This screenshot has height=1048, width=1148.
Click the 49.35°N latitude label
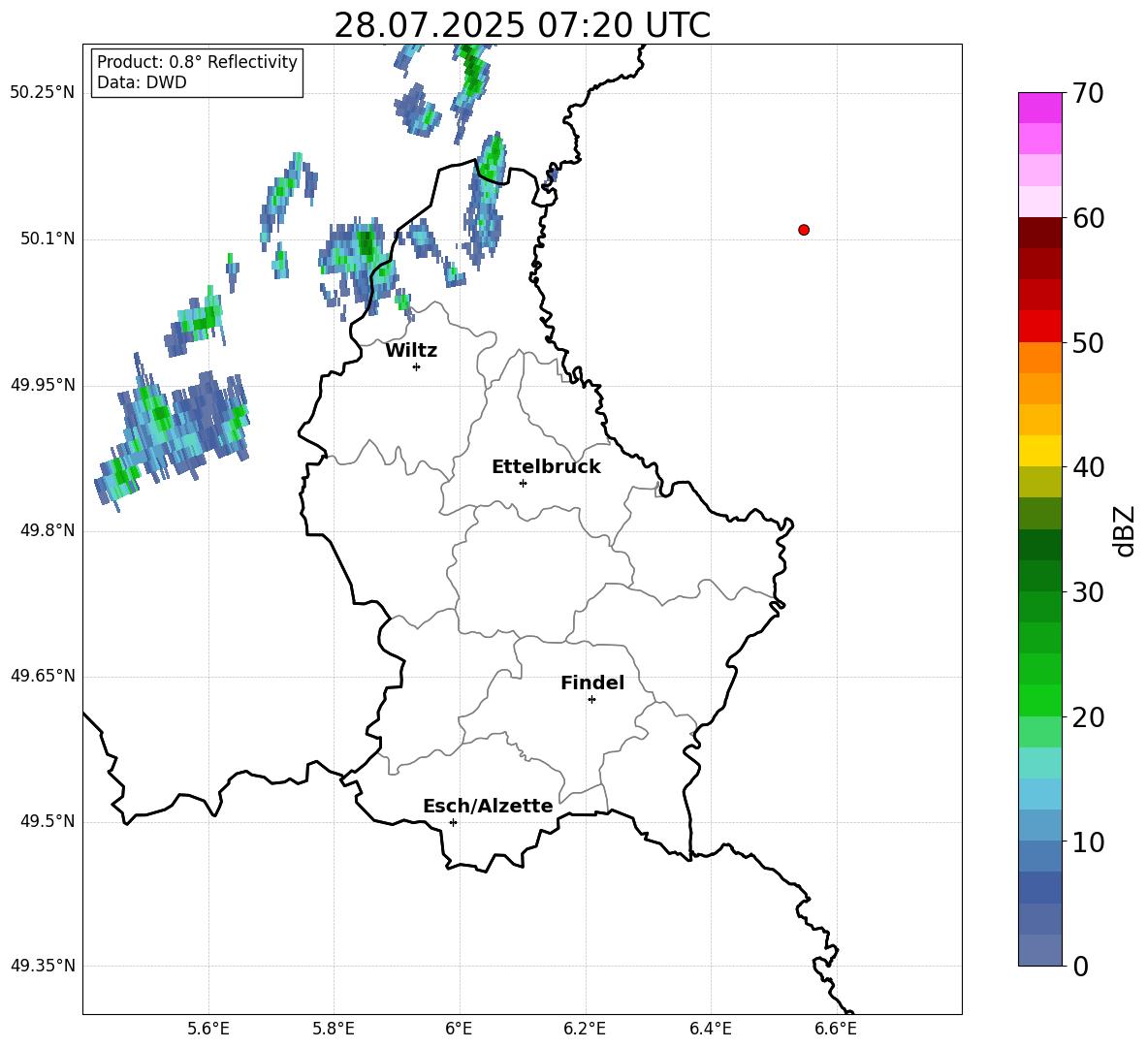[43, 966]
